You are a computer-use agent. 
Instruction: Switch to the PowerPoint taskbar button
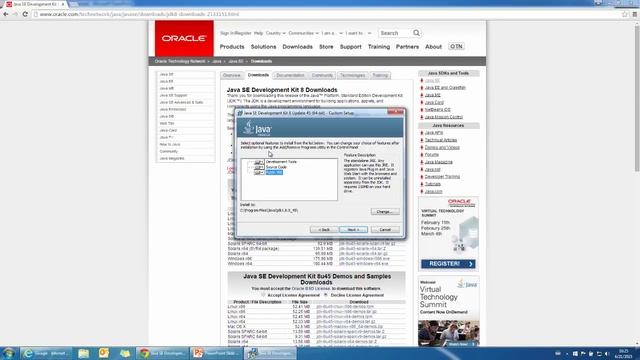point(216,353)
